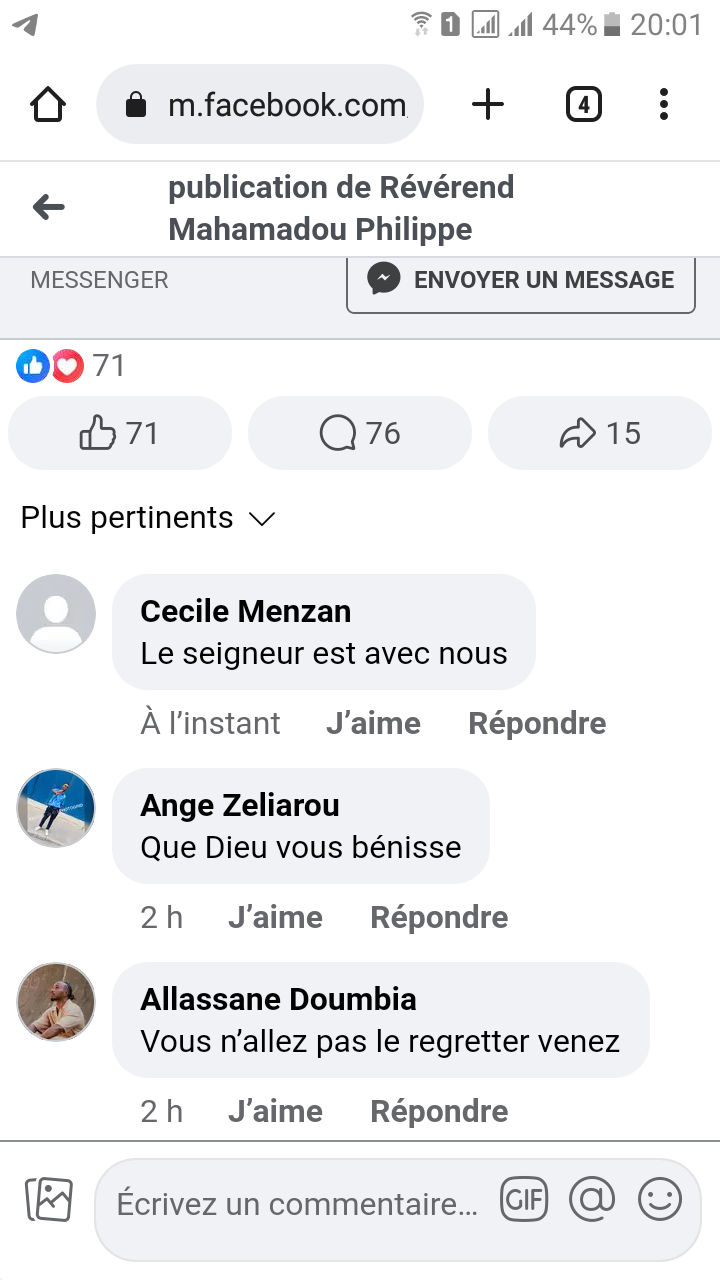Toggle J'aime on Cecile Menzan's comment

point(373,723)
